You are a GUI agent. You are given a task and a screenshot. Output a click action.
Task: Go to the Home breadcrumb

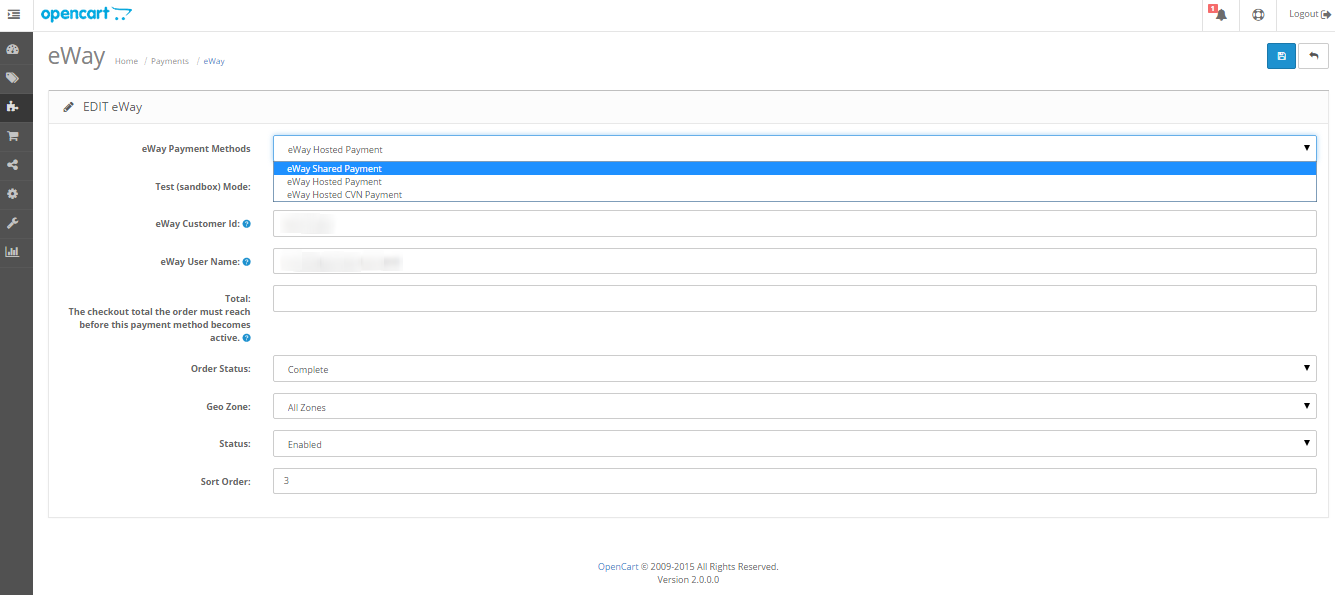[126, 61]
